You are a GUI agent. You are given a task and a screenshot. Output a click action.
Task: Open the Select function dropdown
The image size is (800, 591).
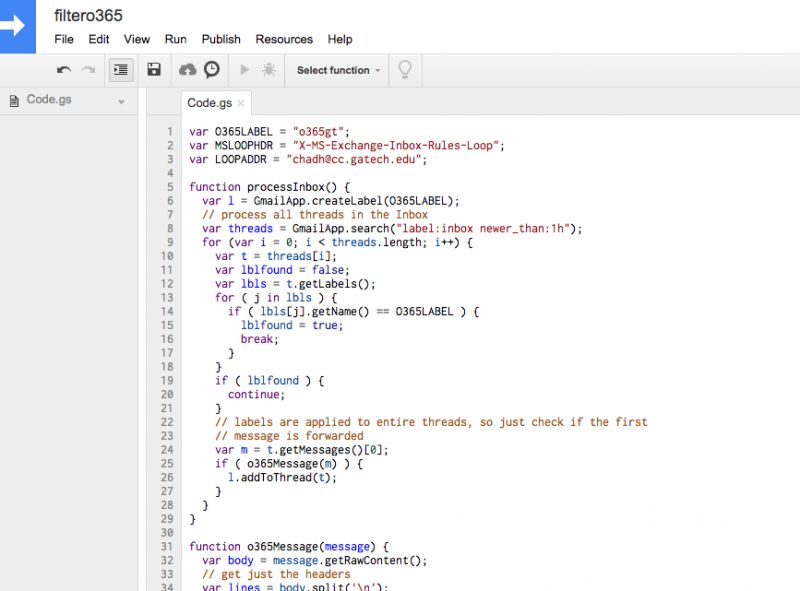click(339, 70)
